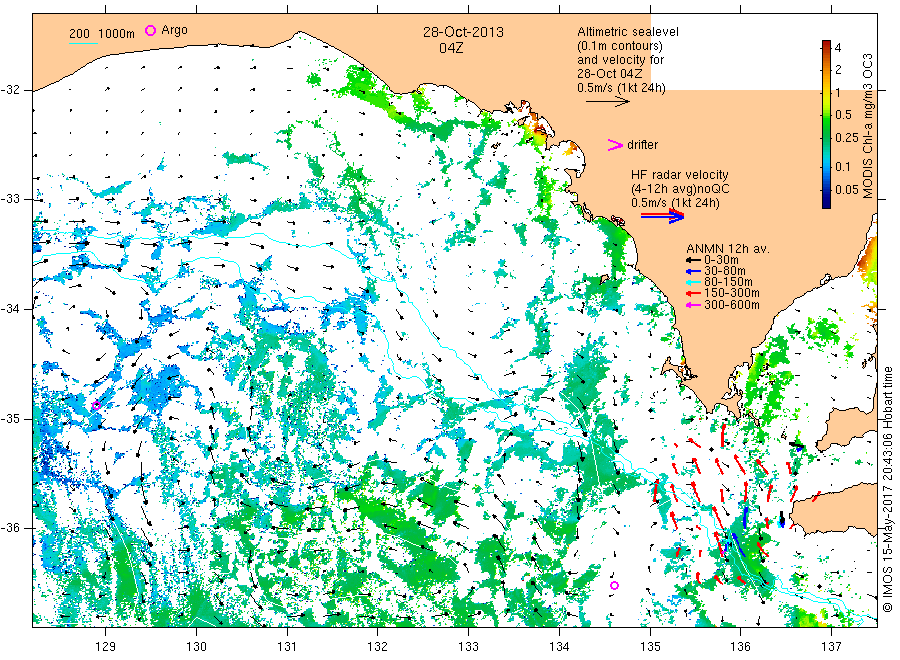900x660 pixels.
Task: Click the '28-Oct-2013' date label
Action: pos(463,32)
